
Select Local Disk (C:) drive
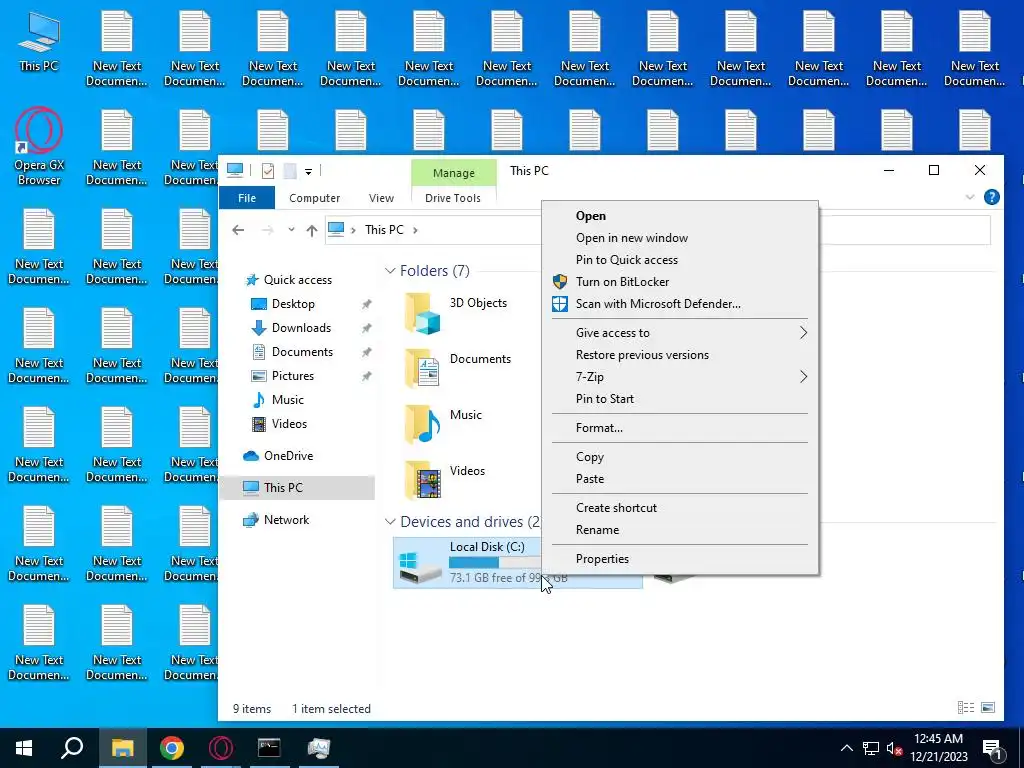coord(518,562)
